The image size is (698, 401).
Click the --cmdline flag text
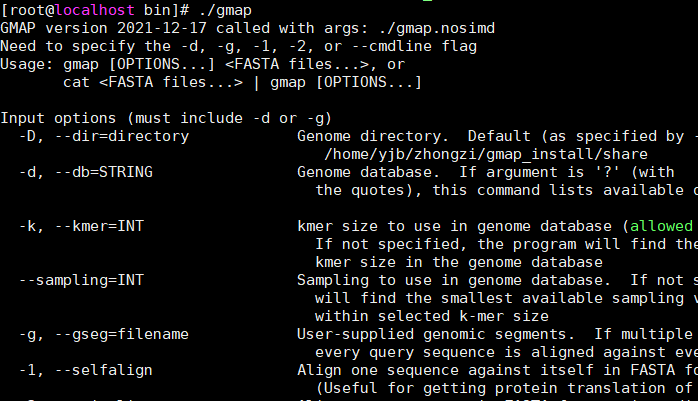click(x=414, y=46)
